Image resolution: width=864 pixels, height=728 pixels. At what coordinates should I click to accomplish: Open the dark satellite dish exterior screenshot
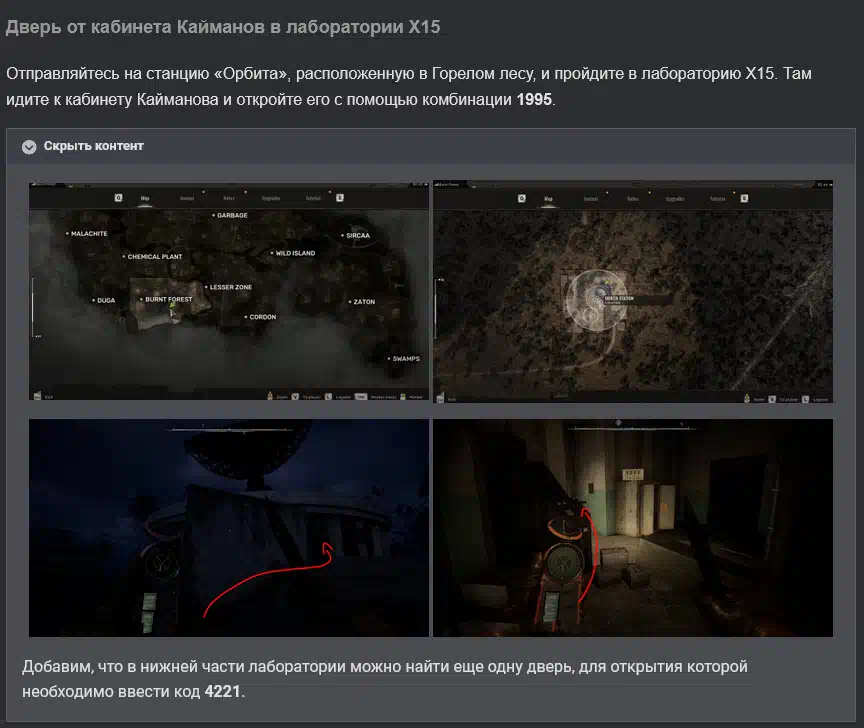point(229,528)
